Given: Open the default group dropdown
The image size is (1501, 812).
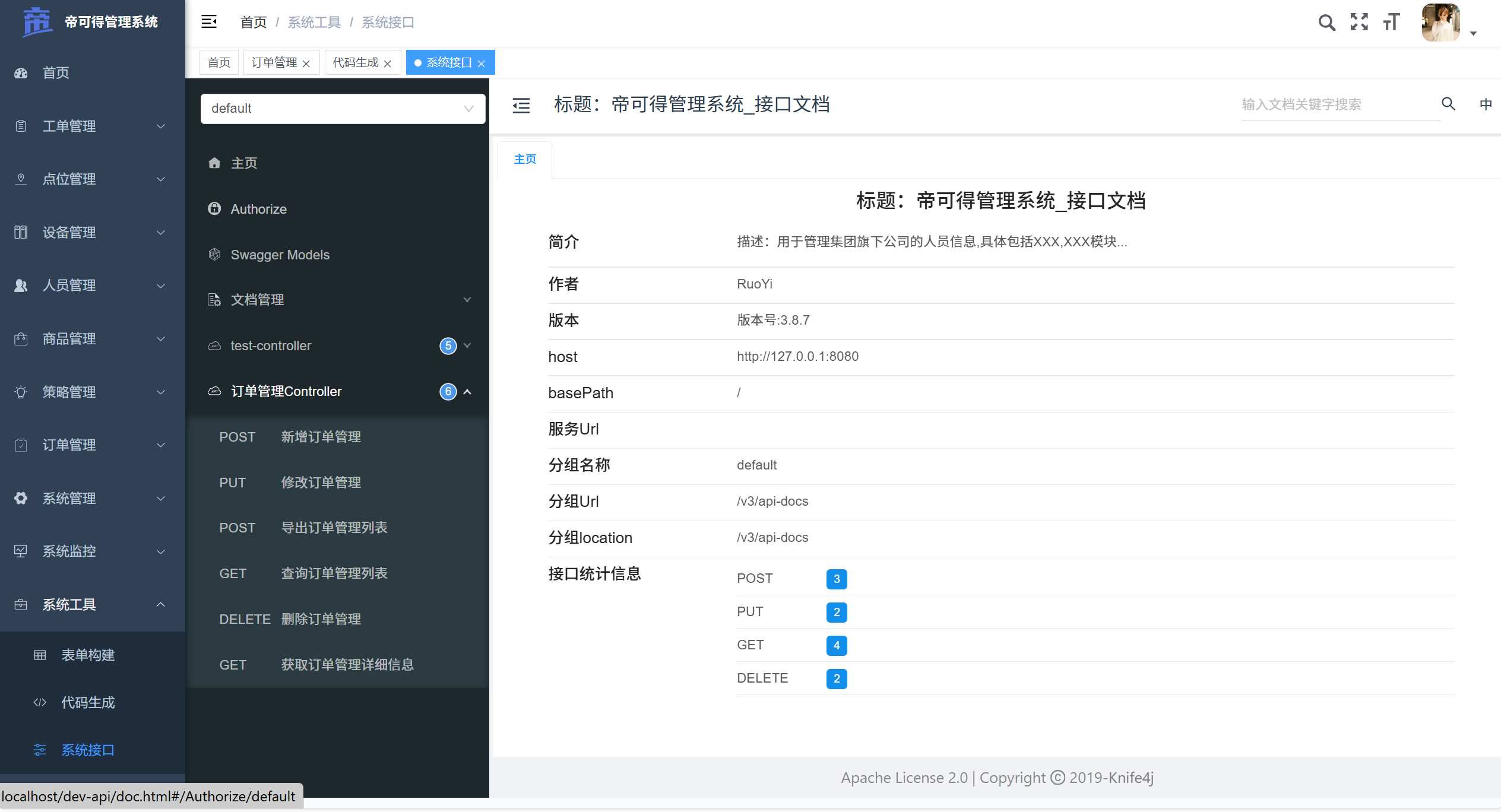Looking at the screenshot, I should (343, 109).
